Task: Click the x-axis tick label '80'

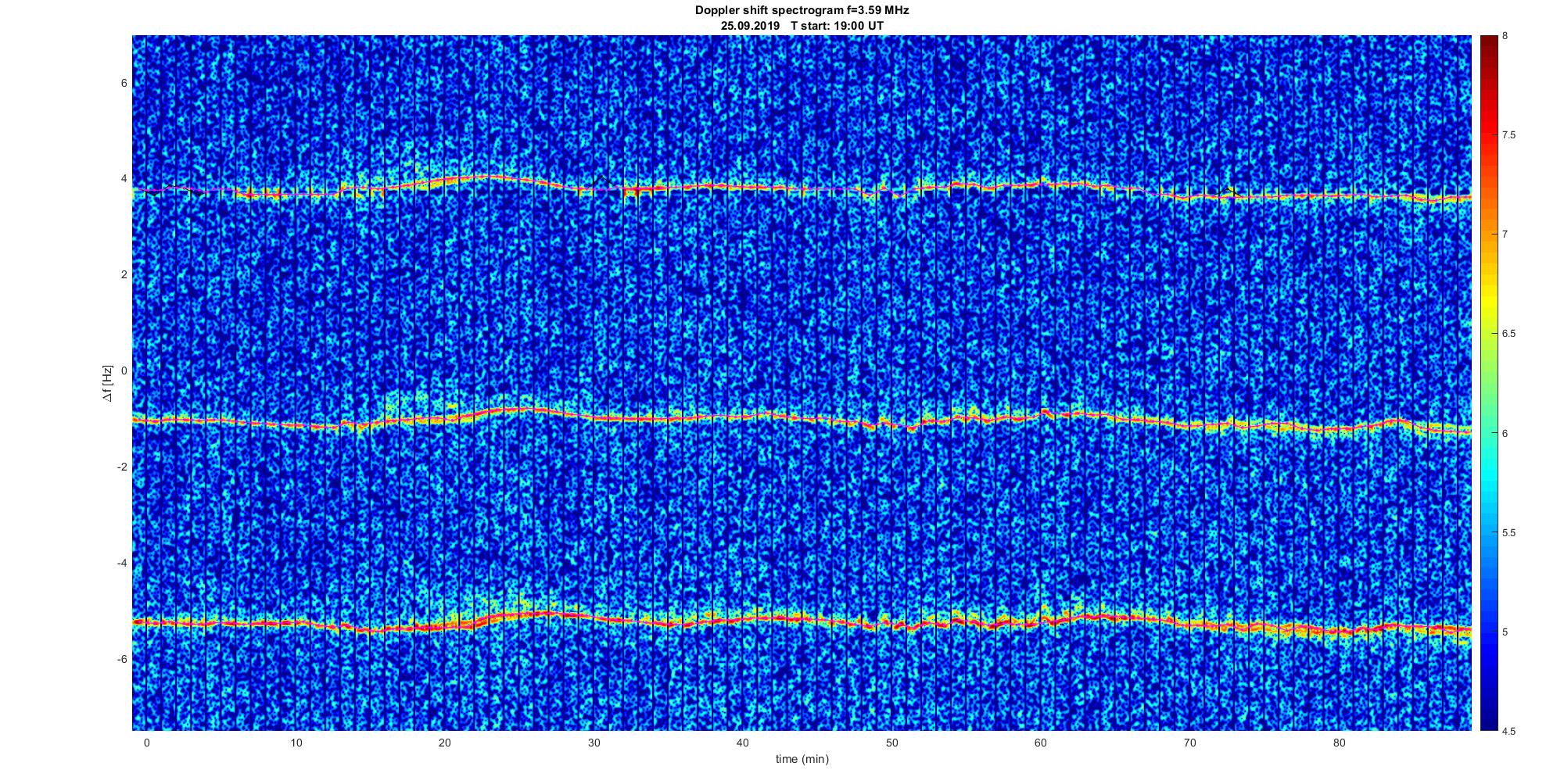Action: [1340, 743]
